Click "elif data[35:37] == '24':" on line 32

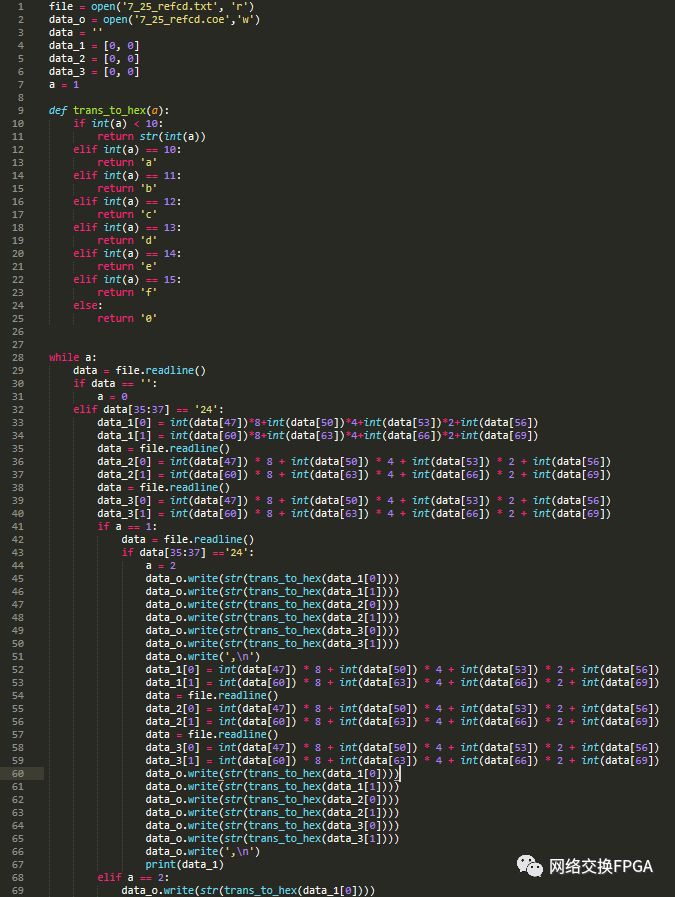coord(148,410)
